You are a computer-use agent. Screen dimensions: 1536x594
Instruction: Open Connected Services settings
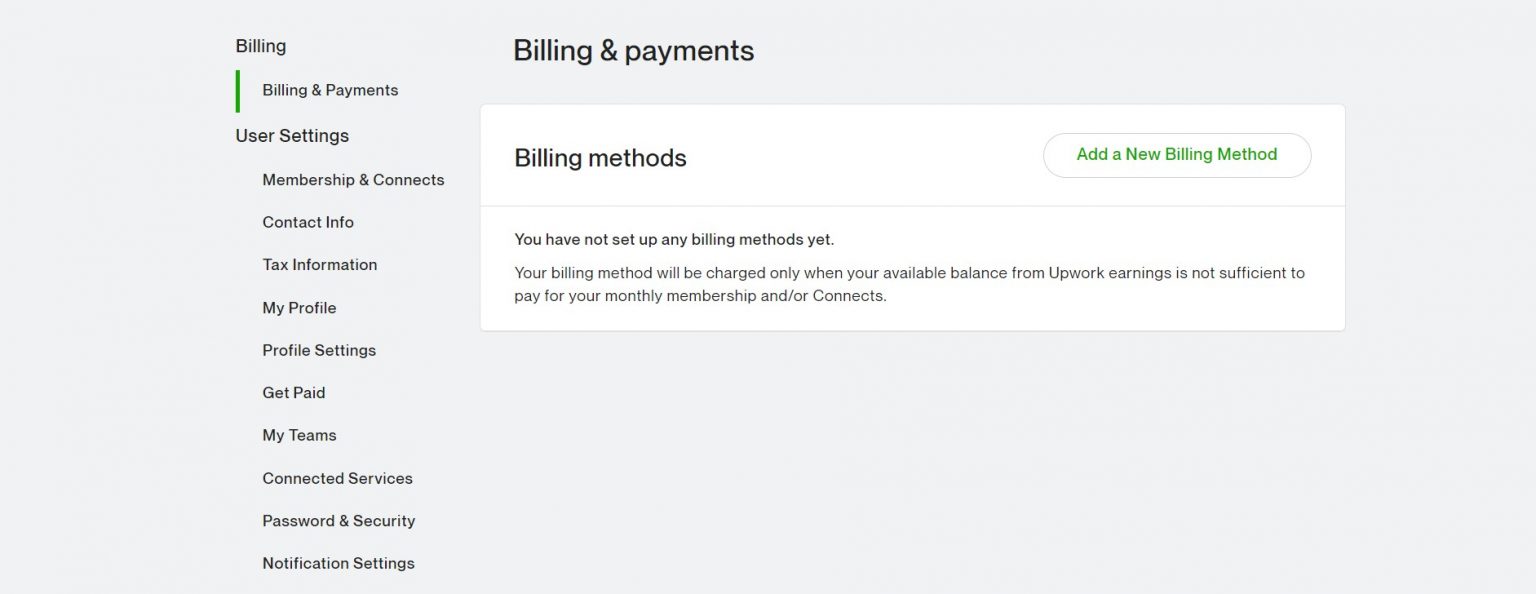pos(337,478)
